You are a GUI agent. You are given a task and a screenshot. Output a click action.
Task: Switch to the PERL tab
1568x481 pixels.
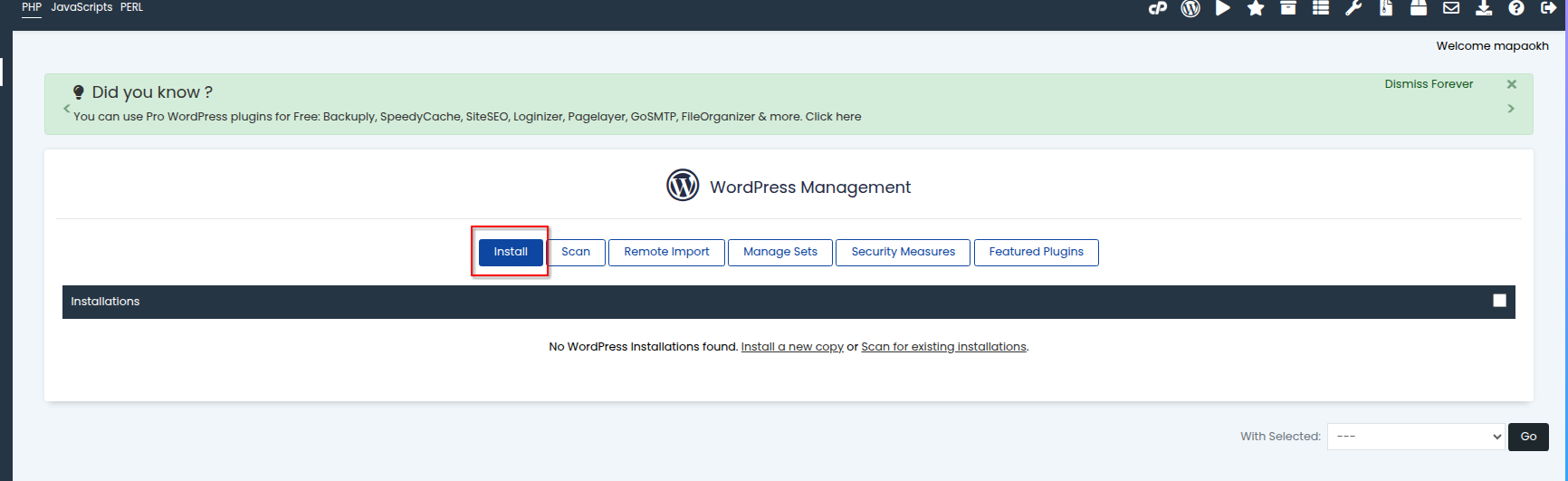click(x=132, y=7)
